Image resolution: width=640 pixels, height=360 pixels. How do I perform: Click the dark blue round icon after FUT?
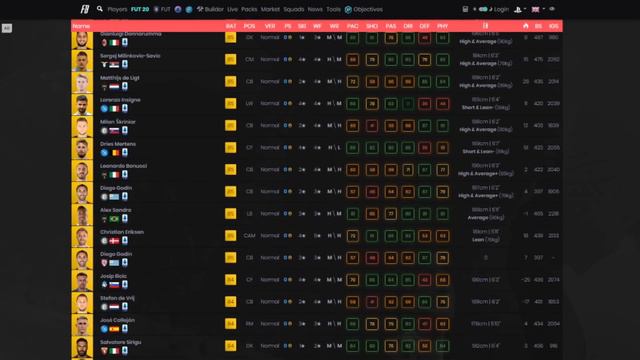[178, 9]
